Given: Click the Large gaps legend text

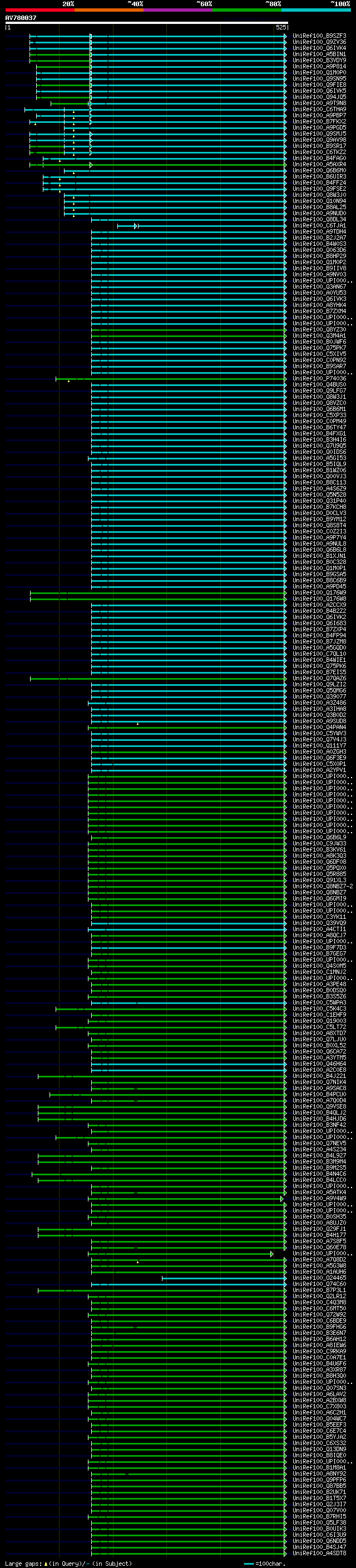Looking at the screenshot, I should coord(68,1564).
